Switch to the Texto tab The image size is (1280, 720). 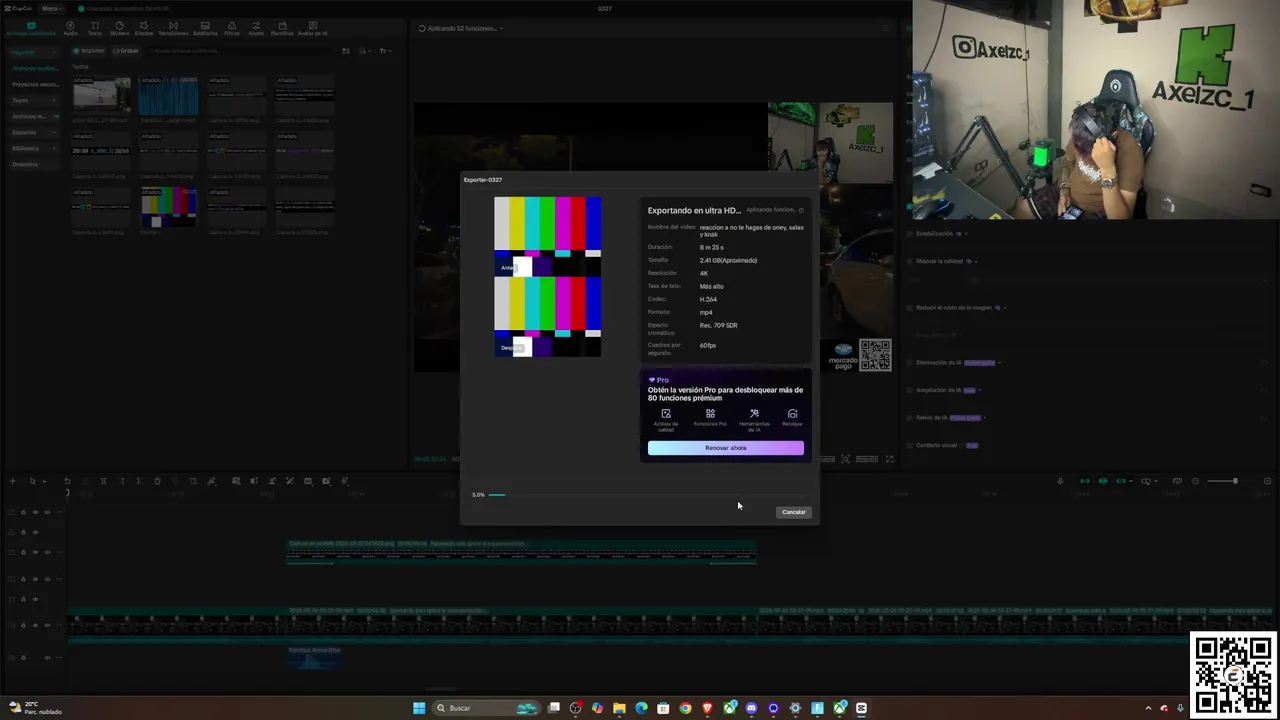pyautogui.click(x=94, y=28)
